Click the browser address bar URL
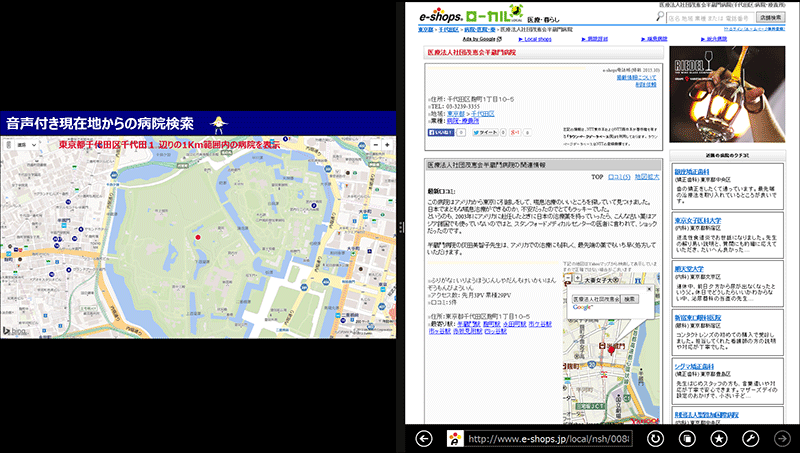 coord(549,438)
